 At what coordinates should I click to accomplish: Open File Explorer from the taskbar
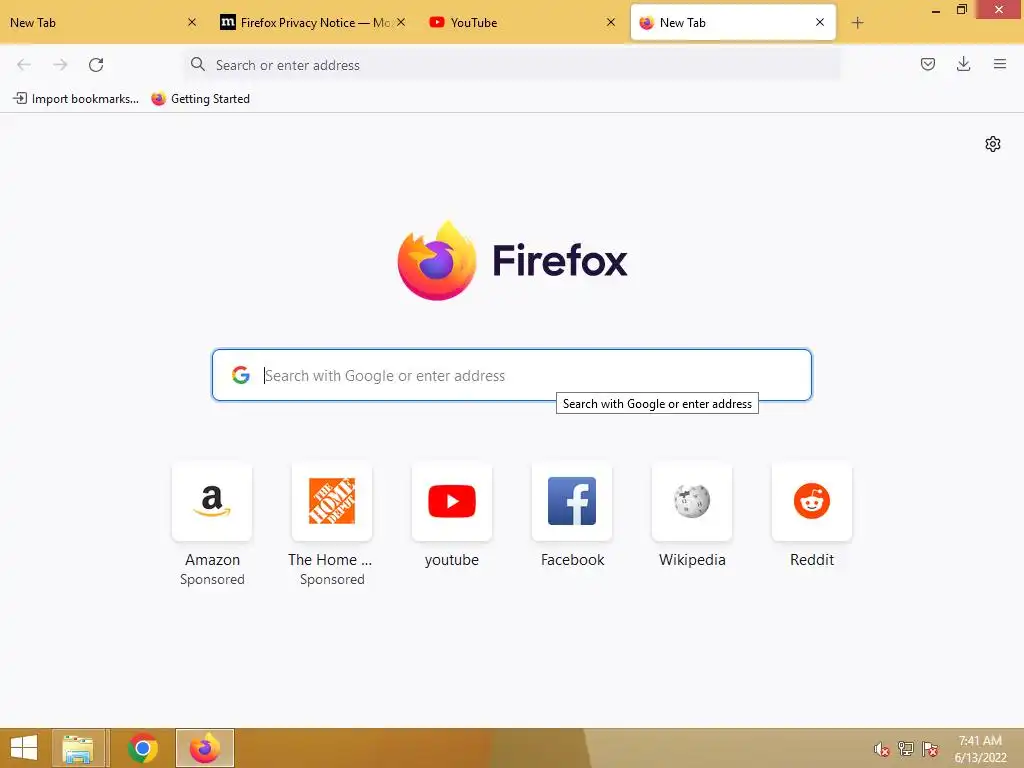[x=78, y=748]
